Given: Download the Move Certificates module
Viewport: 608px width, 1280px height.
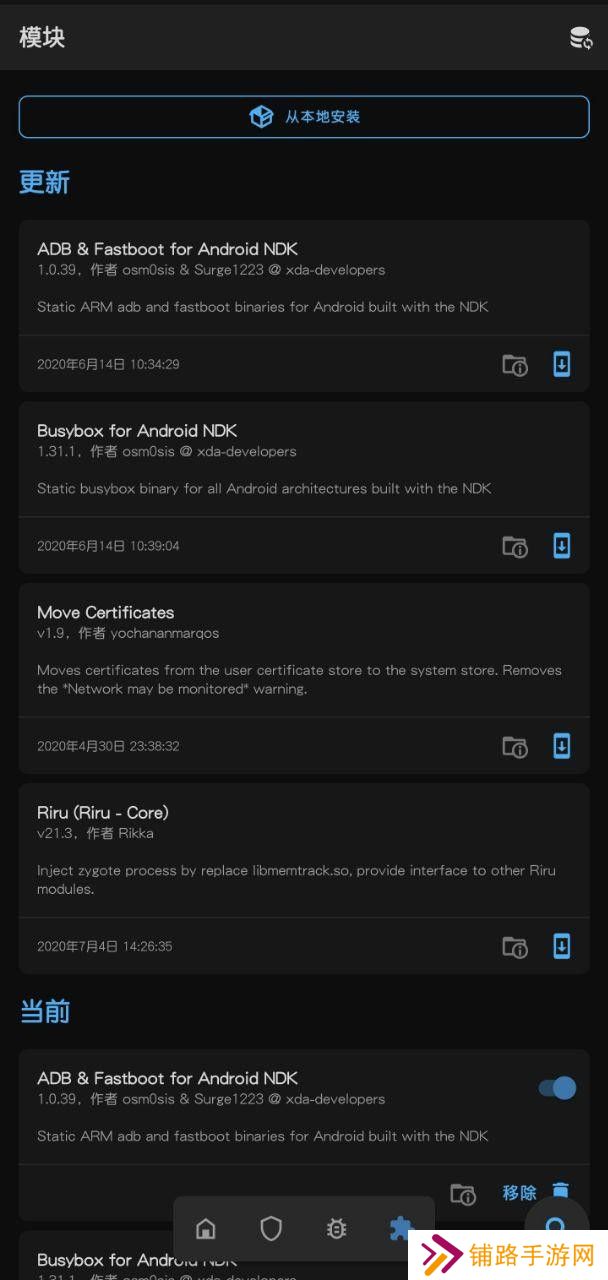Looking at the screenshot, I should (x=562, y=746).
